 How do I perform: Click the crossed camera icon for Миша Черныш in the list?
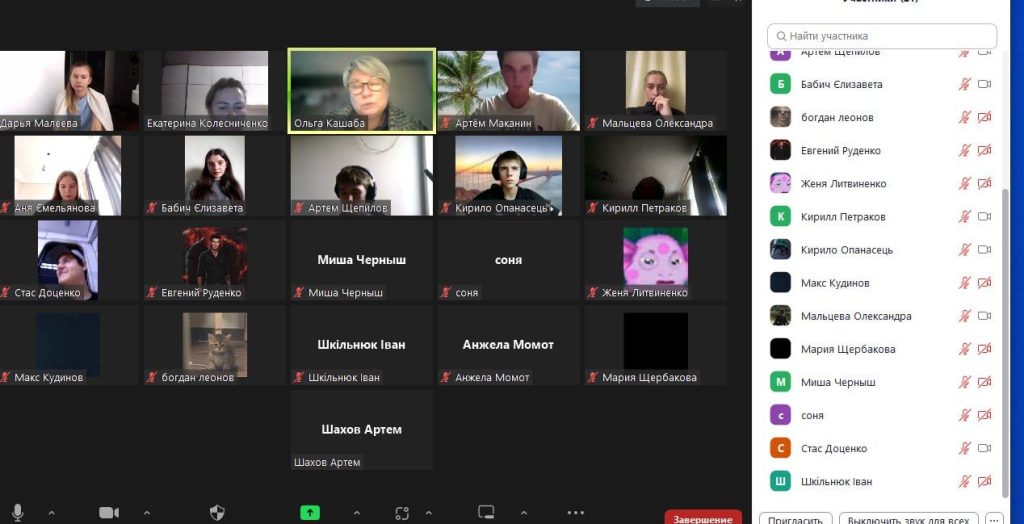984,382
